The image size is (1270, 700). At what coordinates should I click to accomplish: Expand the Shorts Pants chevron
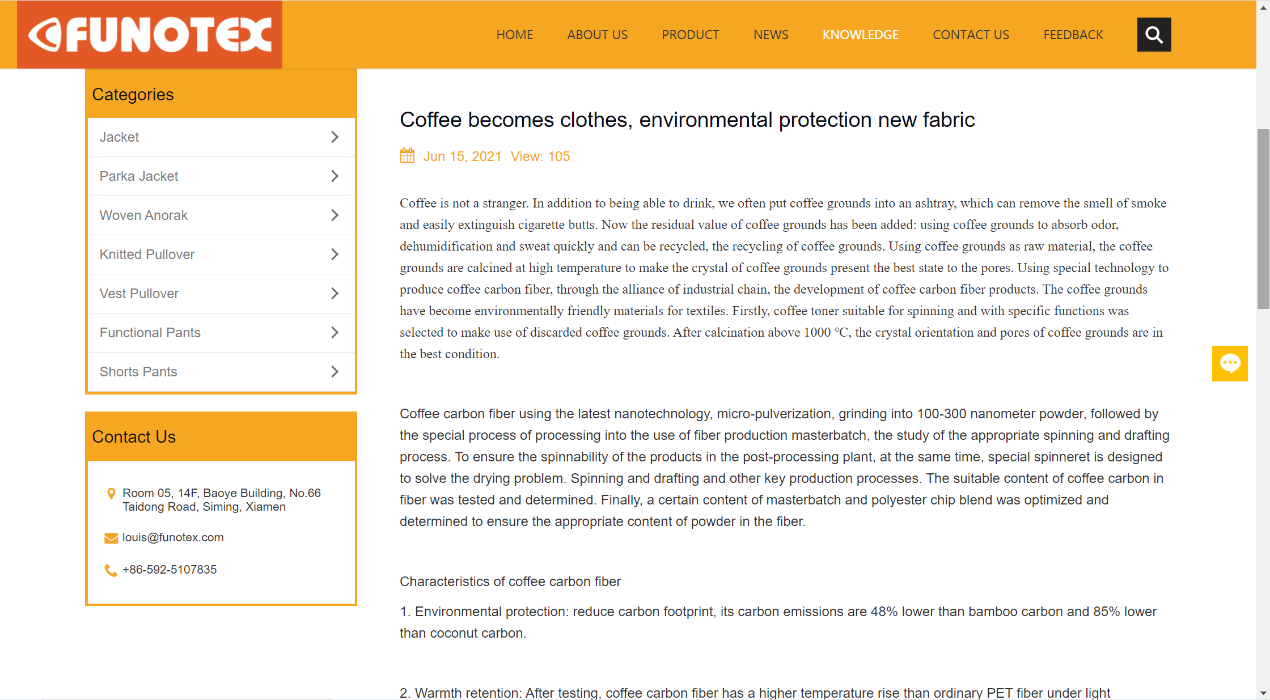click(335, 371)
